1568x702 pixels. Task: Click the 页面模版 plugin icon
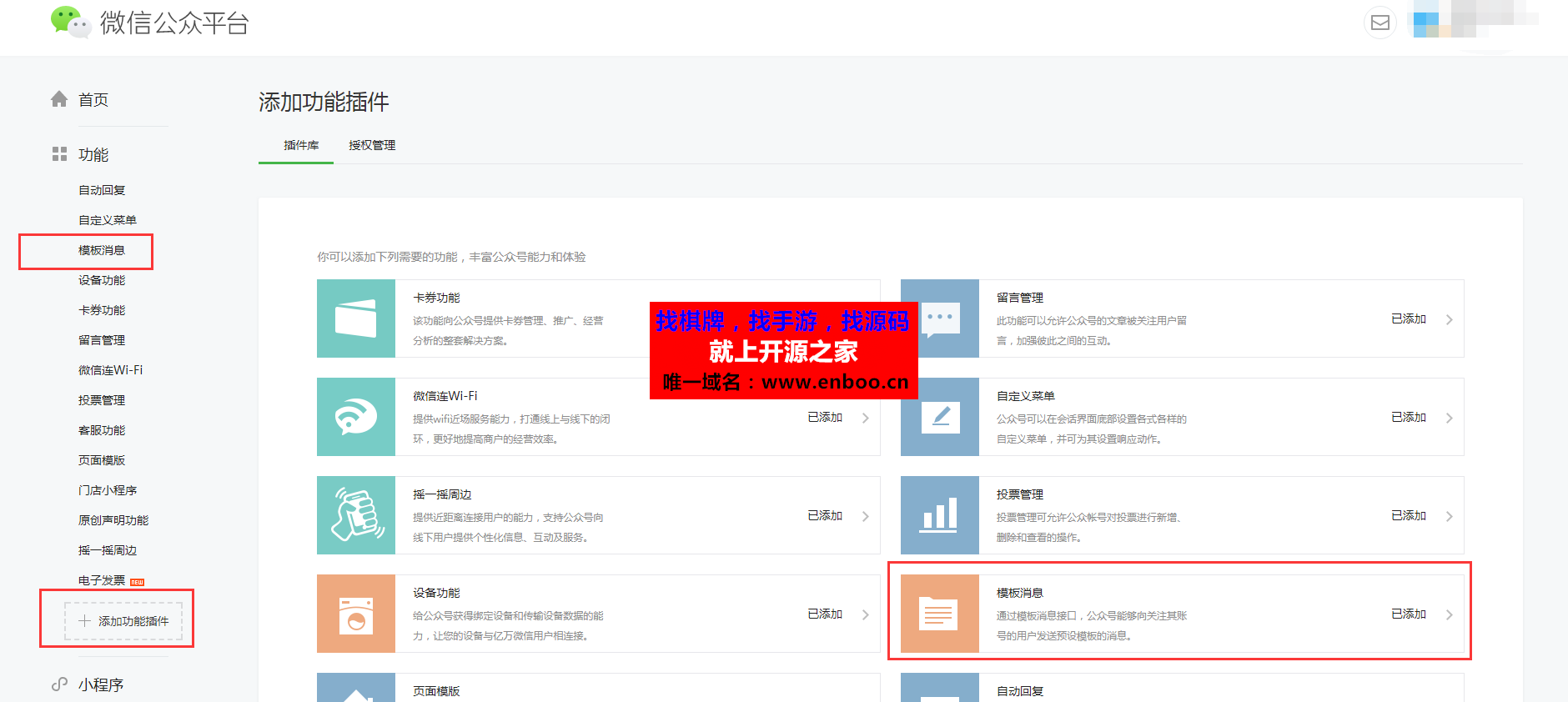point(356,688)
